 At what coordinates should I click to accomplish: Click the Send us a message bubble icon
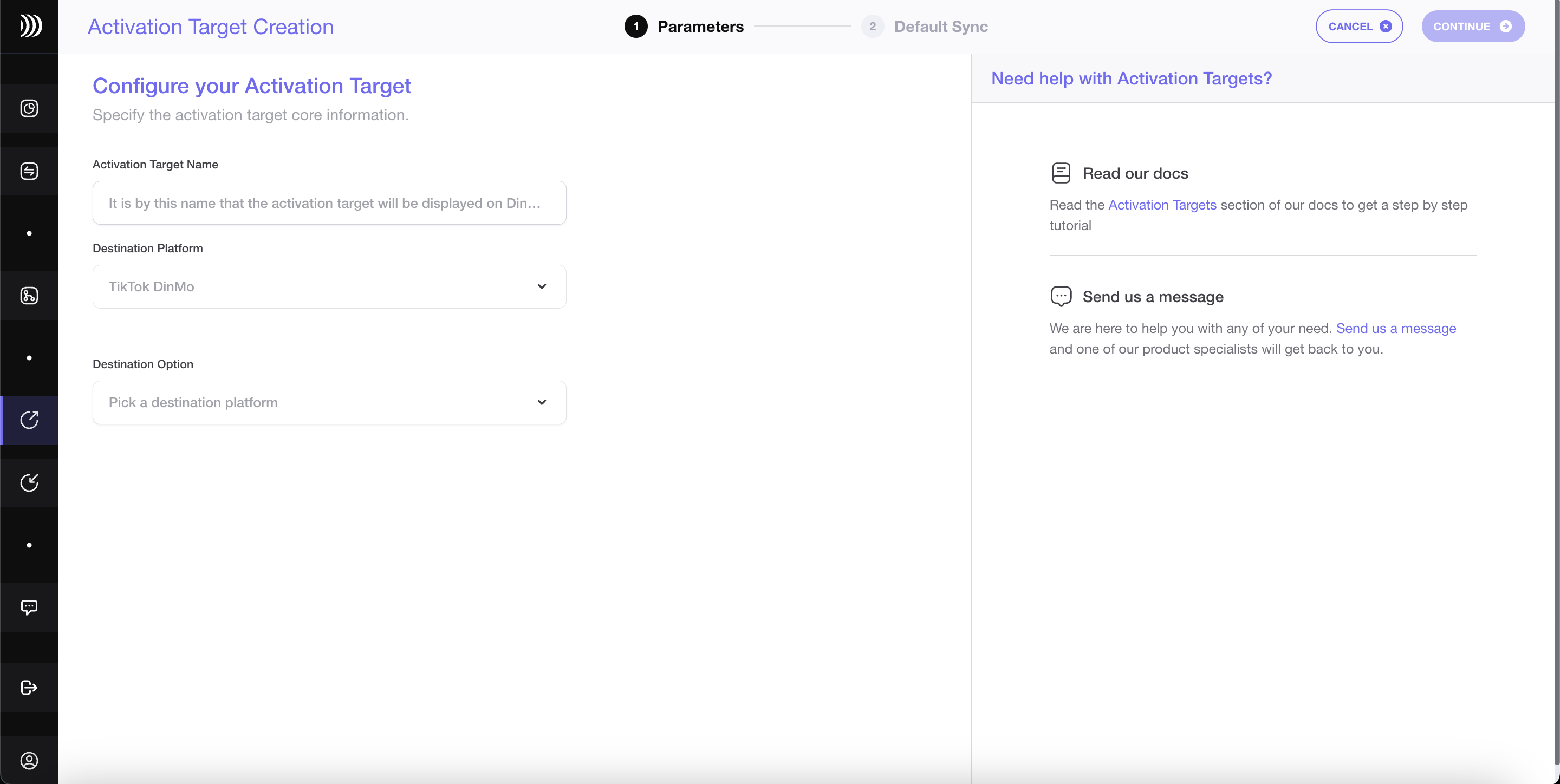[x=1061, y=297]
